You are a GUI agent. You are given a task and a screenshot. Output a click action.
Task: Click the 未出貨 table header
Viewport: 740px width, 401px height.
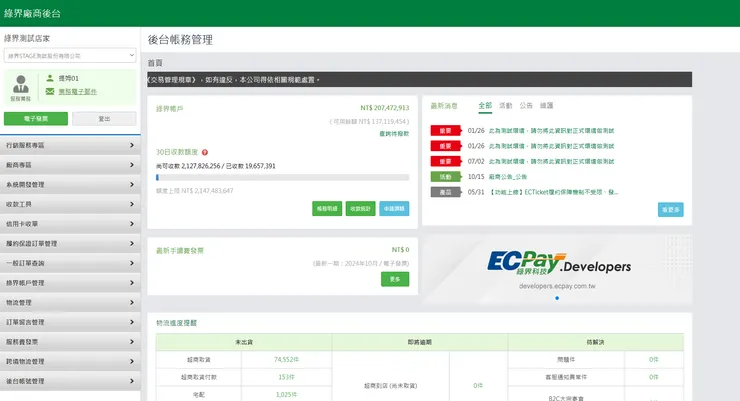coord(244,342)
